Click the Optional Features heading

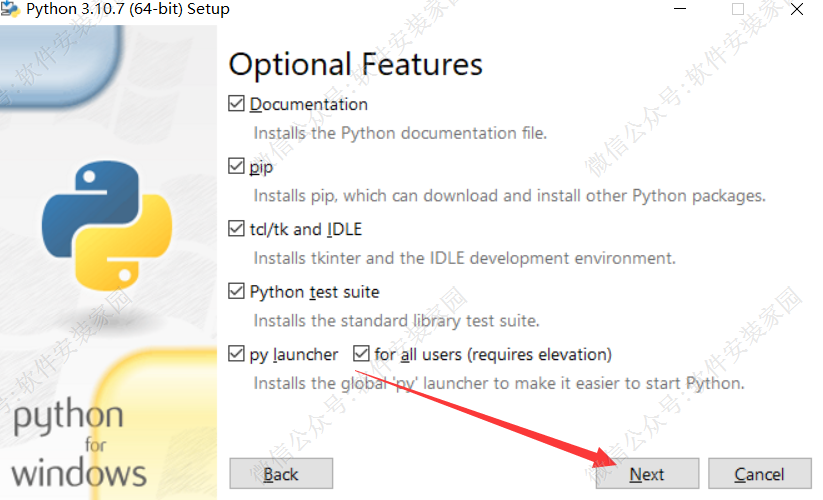(356, 65)
